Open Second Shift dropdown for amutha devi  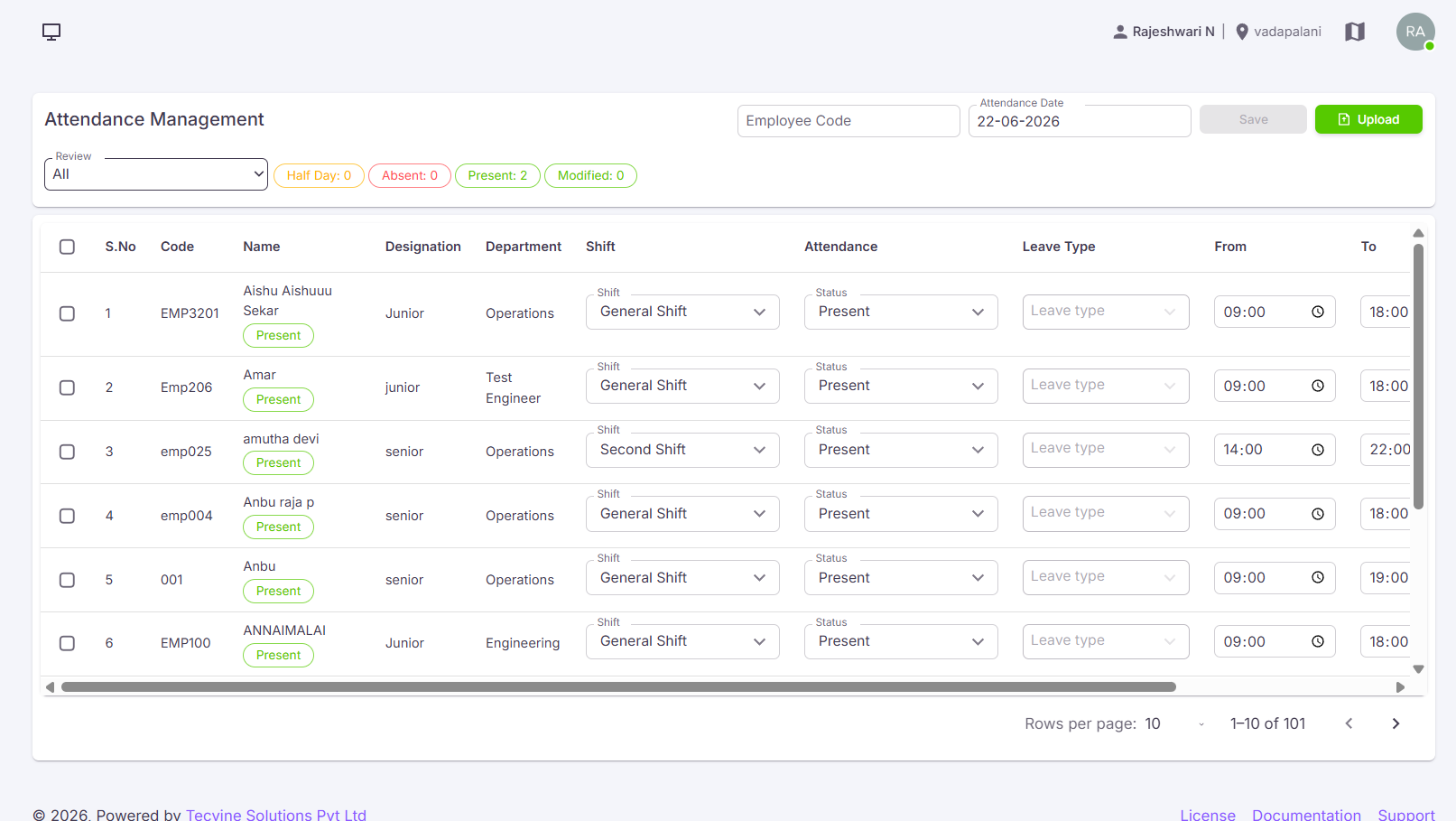[x=682, y=450]
